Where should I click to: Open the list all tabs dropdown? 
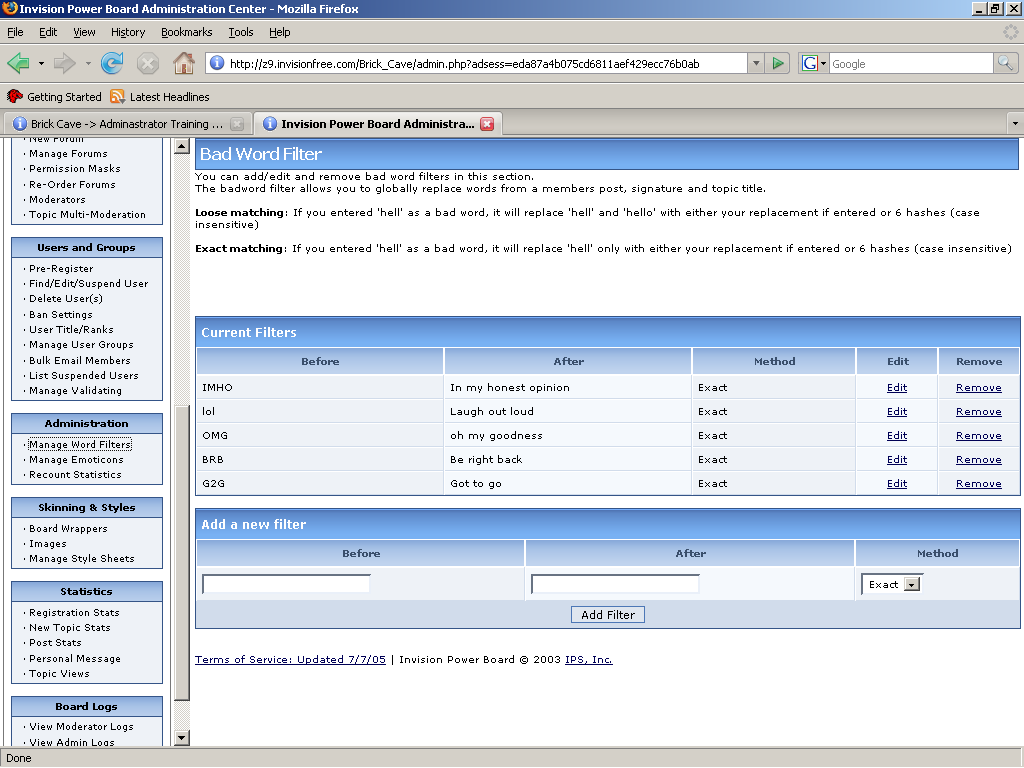1015,123
